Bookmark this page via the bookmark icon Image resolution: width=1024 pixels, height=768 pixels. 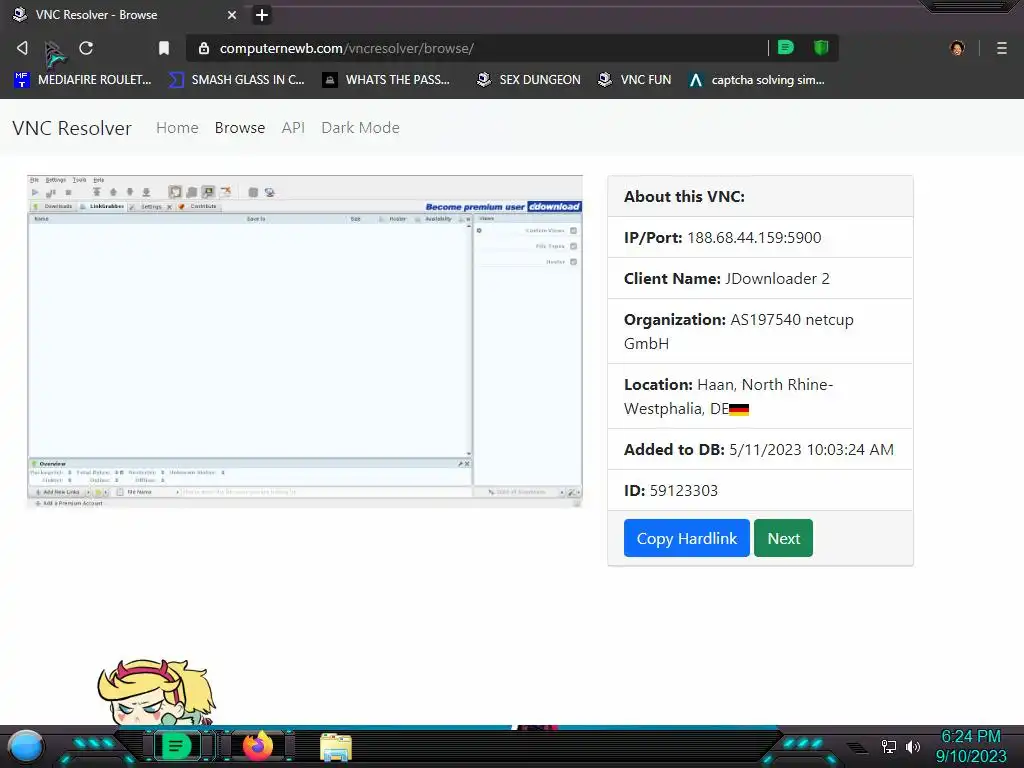[x=164, y=48]
